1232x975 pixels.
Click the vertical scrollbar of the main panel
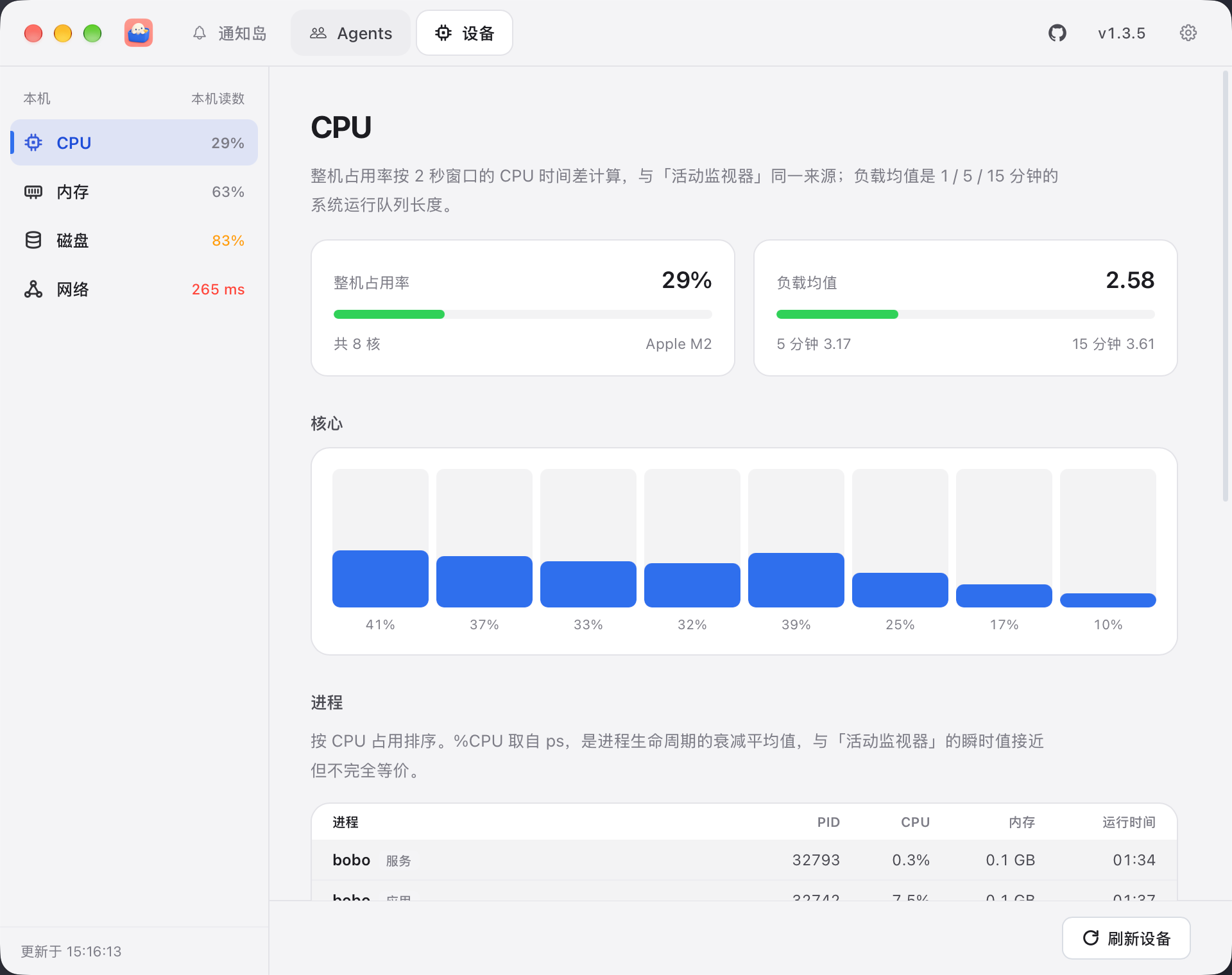click(x=1225, y=285)
